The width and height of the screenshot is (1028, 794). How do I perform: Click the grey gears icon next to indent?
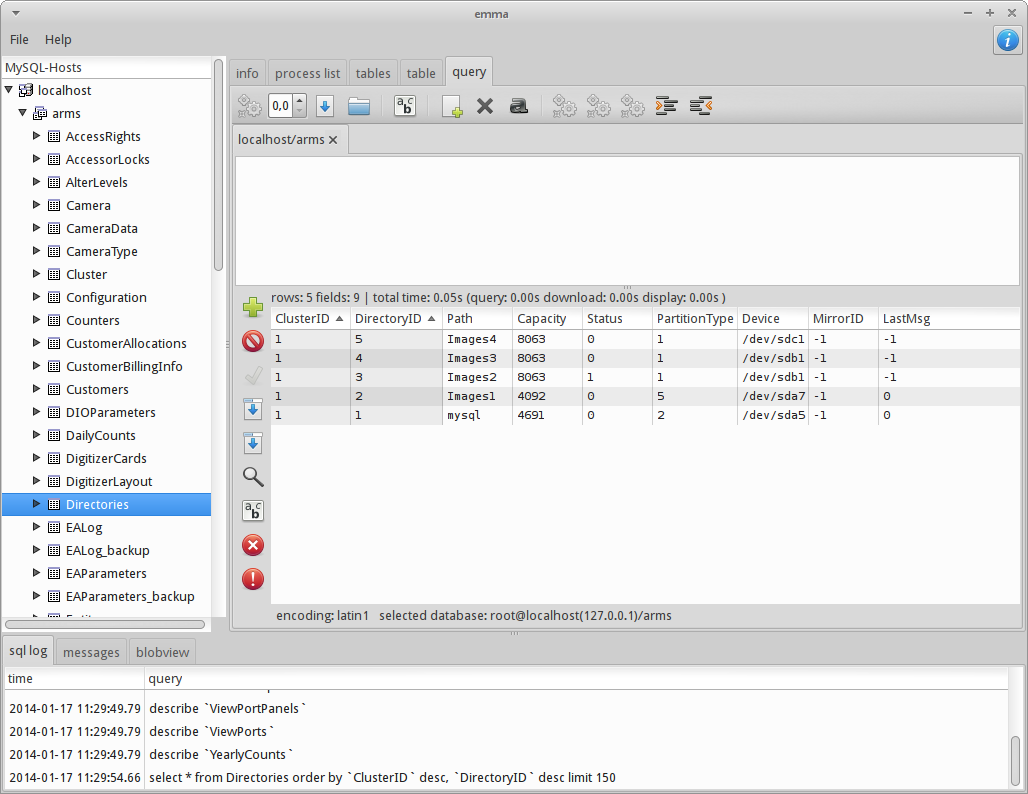[x=632, y=106]
